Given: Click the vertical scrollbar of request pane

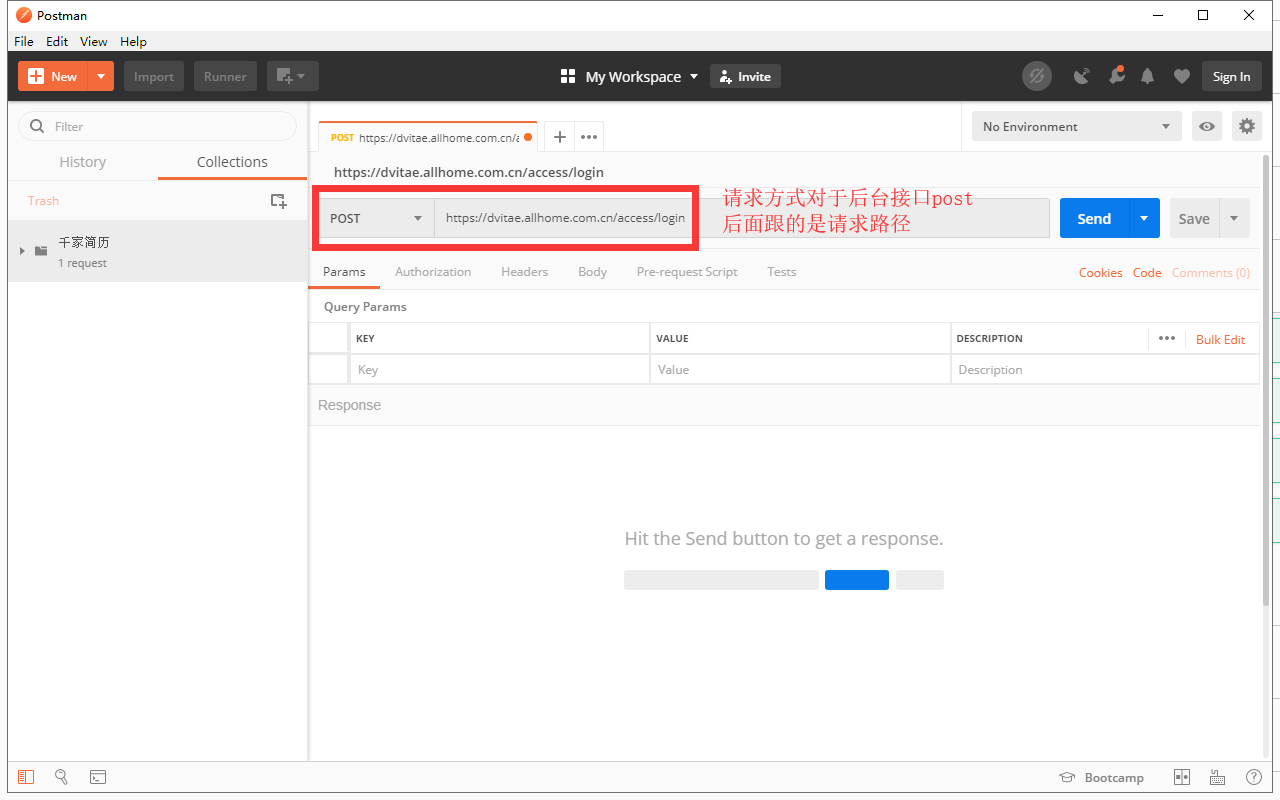Looking at the screenshot, I should click(x=1266, y=380).
